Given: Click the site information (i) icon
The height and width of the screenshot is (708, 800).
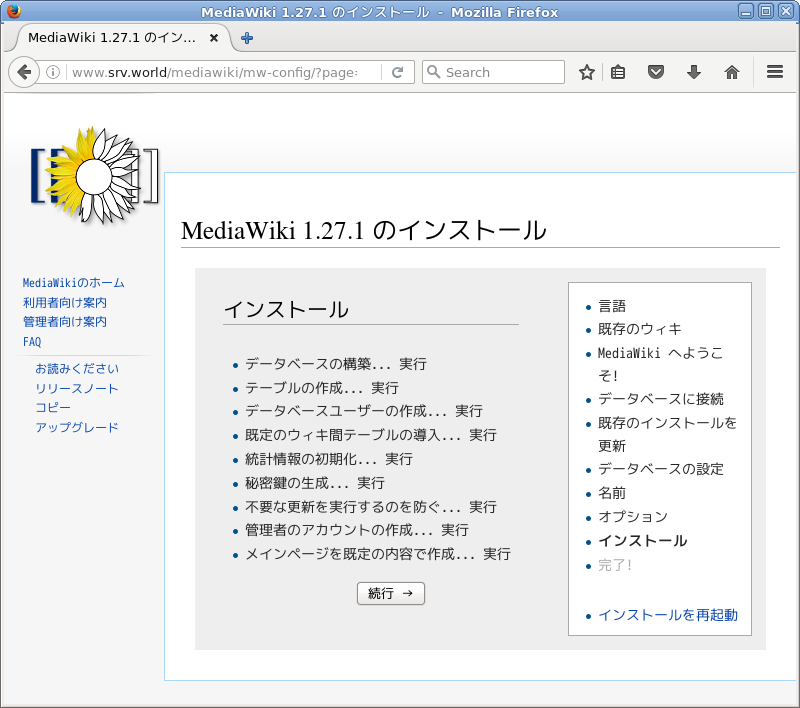Looking at the screenshot, I should (53, 72).
